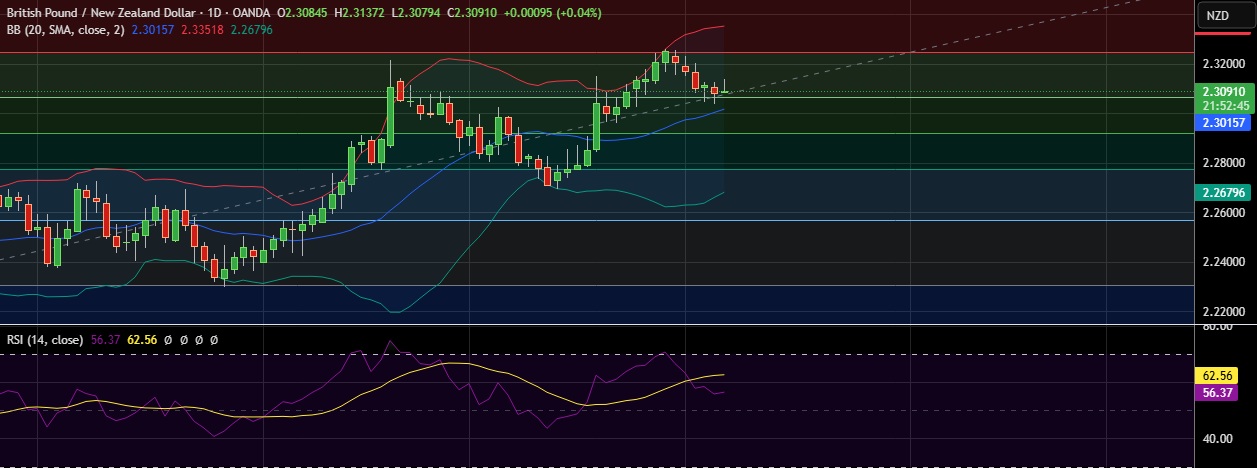Click the 56.37 value in RSI legend
Screen dimensions: 1257x468
tap(105, 340)
